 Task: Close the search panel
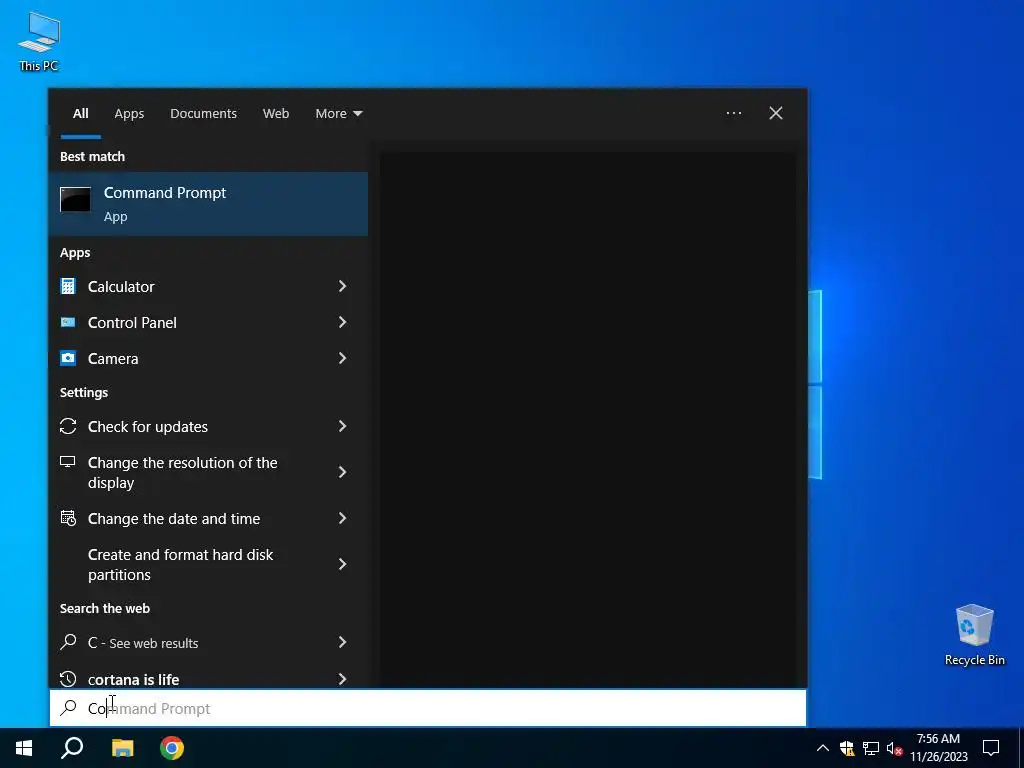(x=776, y=113)
